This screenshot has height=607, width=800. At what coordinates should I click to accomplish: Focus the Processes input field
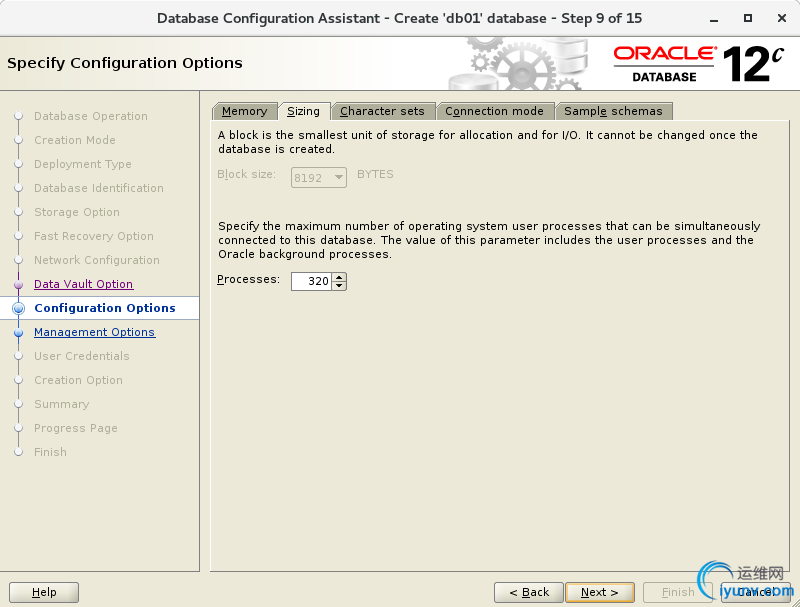pyautogui.click(x=312, y=281)
